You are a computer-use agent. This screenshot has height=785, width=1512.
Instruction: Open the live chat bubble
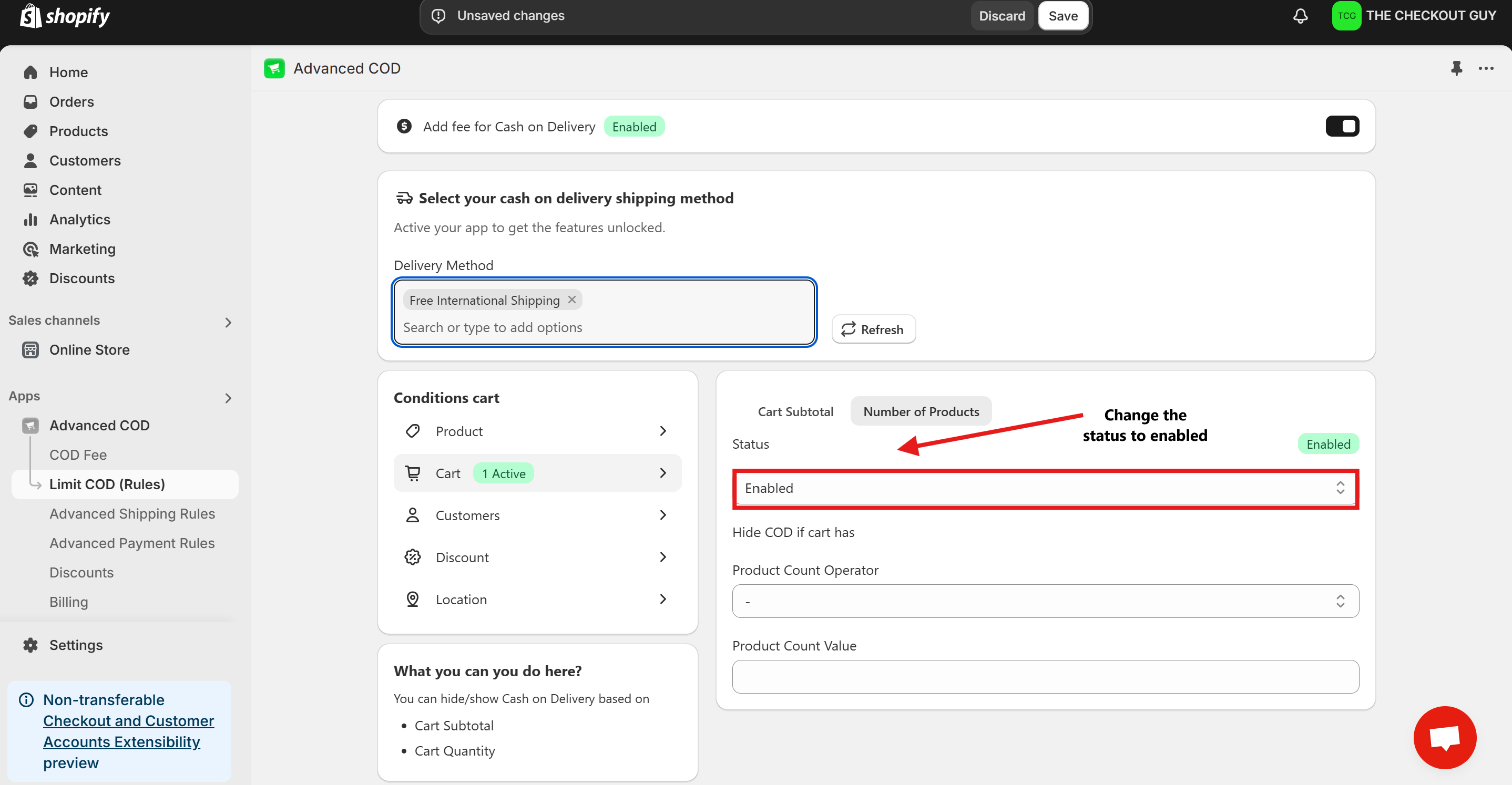tap(1445, 738)
